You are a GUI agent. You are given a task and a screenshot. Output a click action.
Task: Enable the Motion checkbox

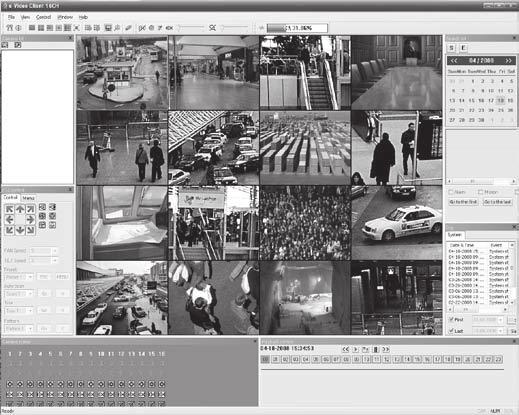click(480, 192)
